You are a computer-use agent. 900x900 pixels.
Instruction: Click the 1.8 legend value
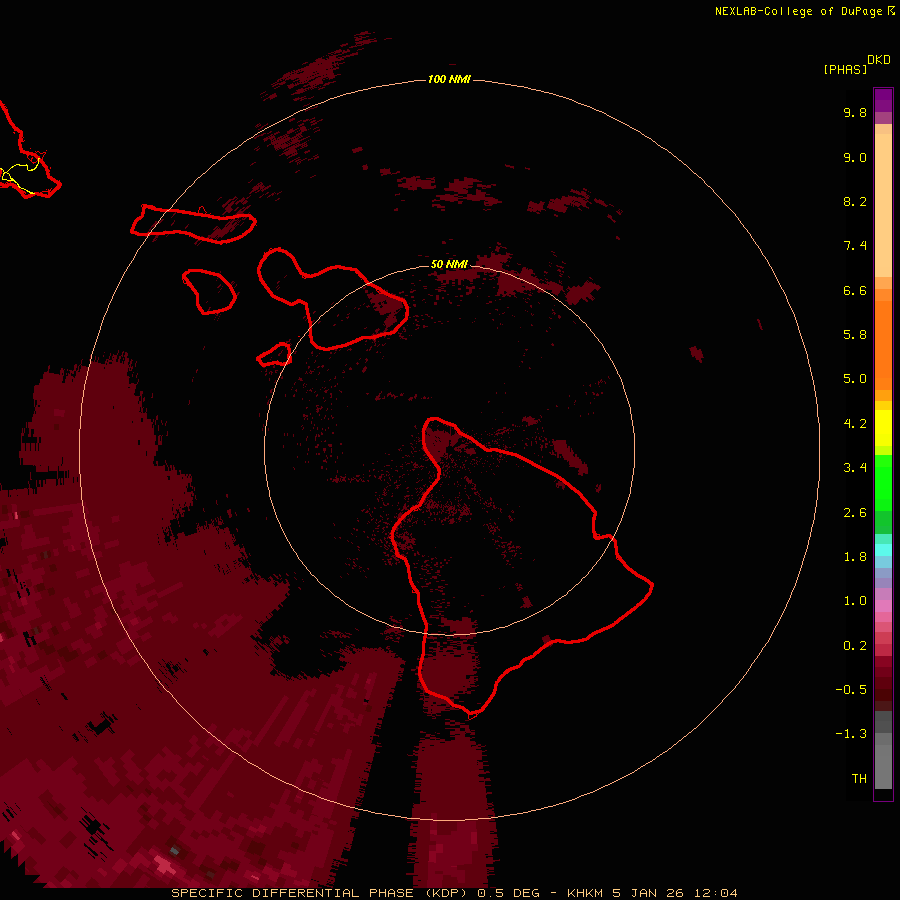855,557
